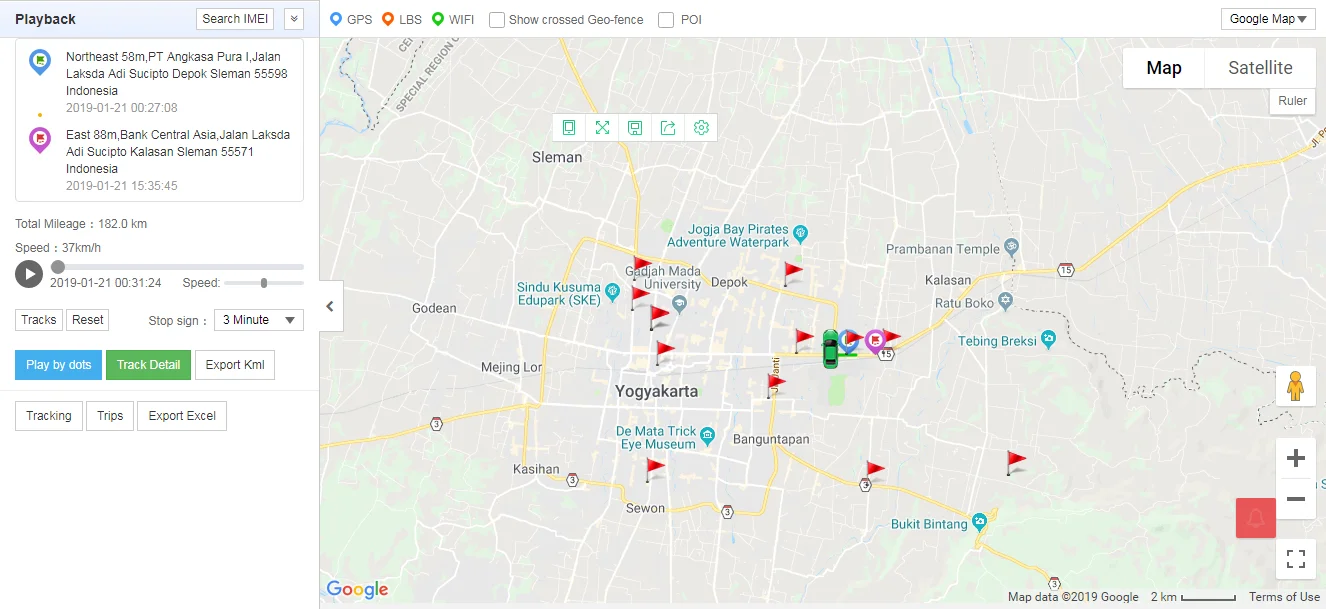Click the share arrow icon in map toolbar

668,127
